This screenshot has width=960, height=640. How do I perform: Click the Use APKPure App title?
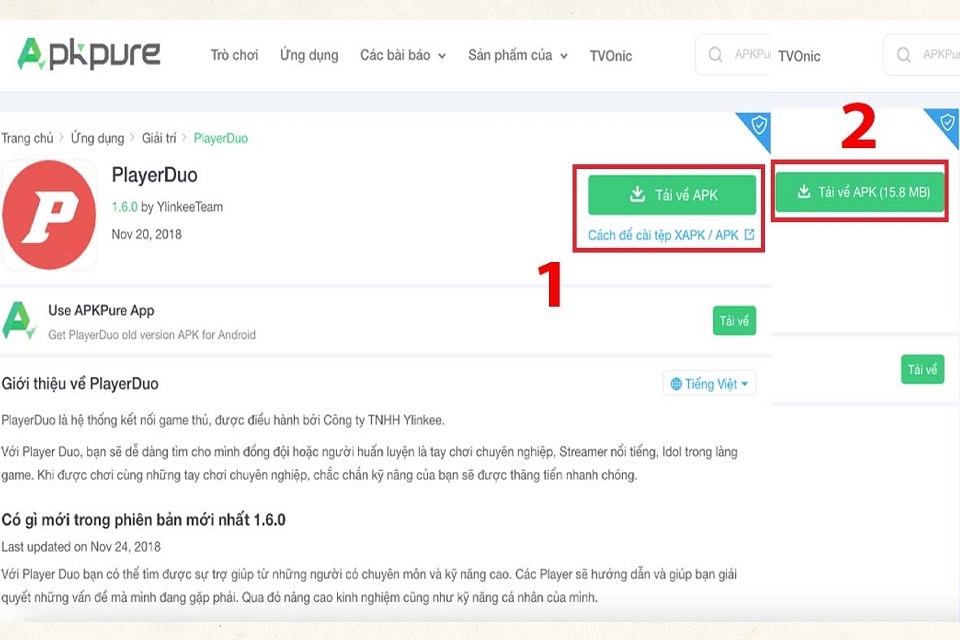[x=101, y=311]
